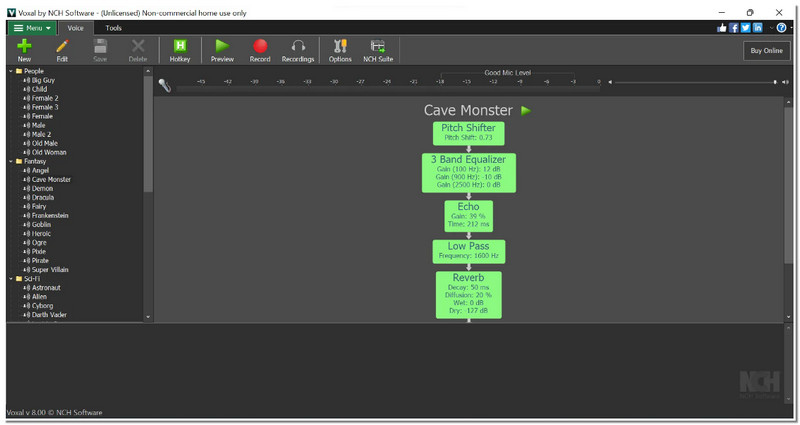Select the Old Male voice
The image size is (800, 425).
[x=44, y=143]
